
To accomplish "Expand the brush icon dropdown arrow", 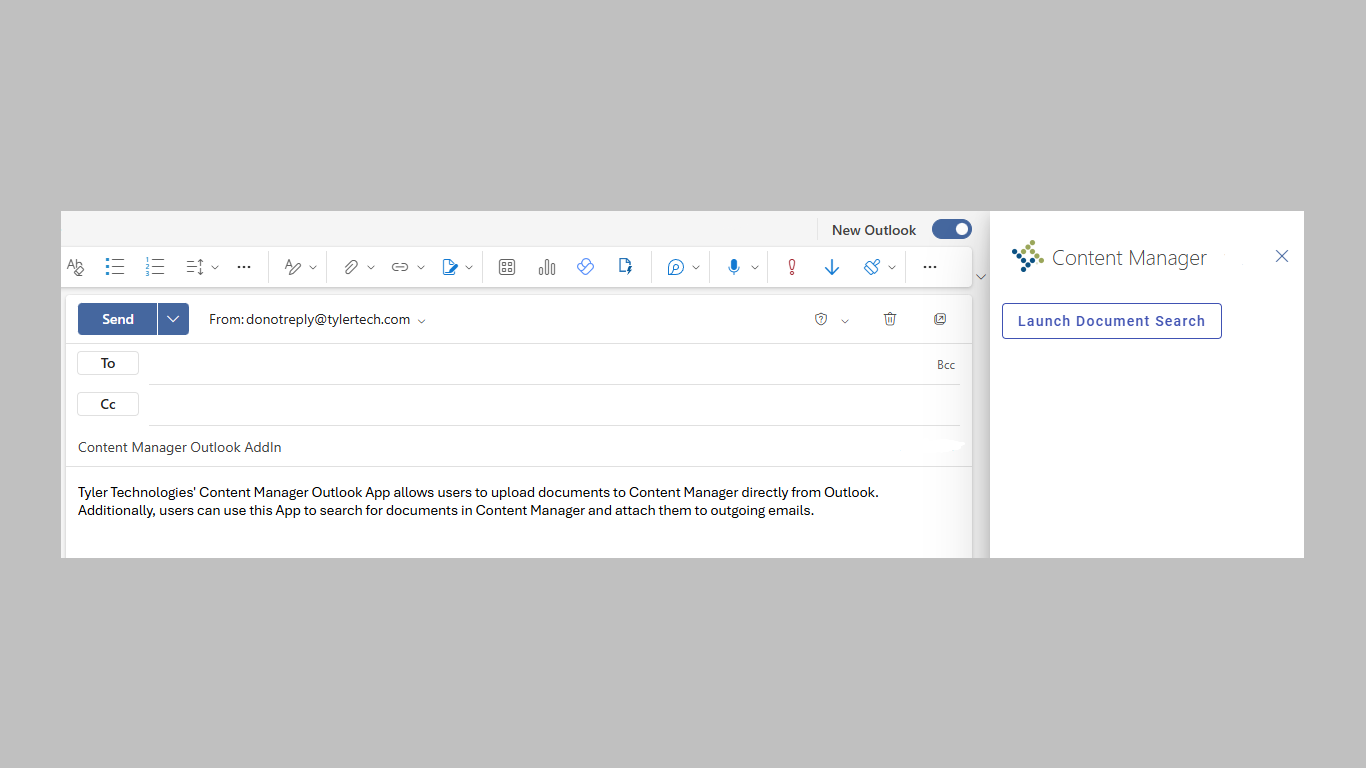I will click(892, 268).
